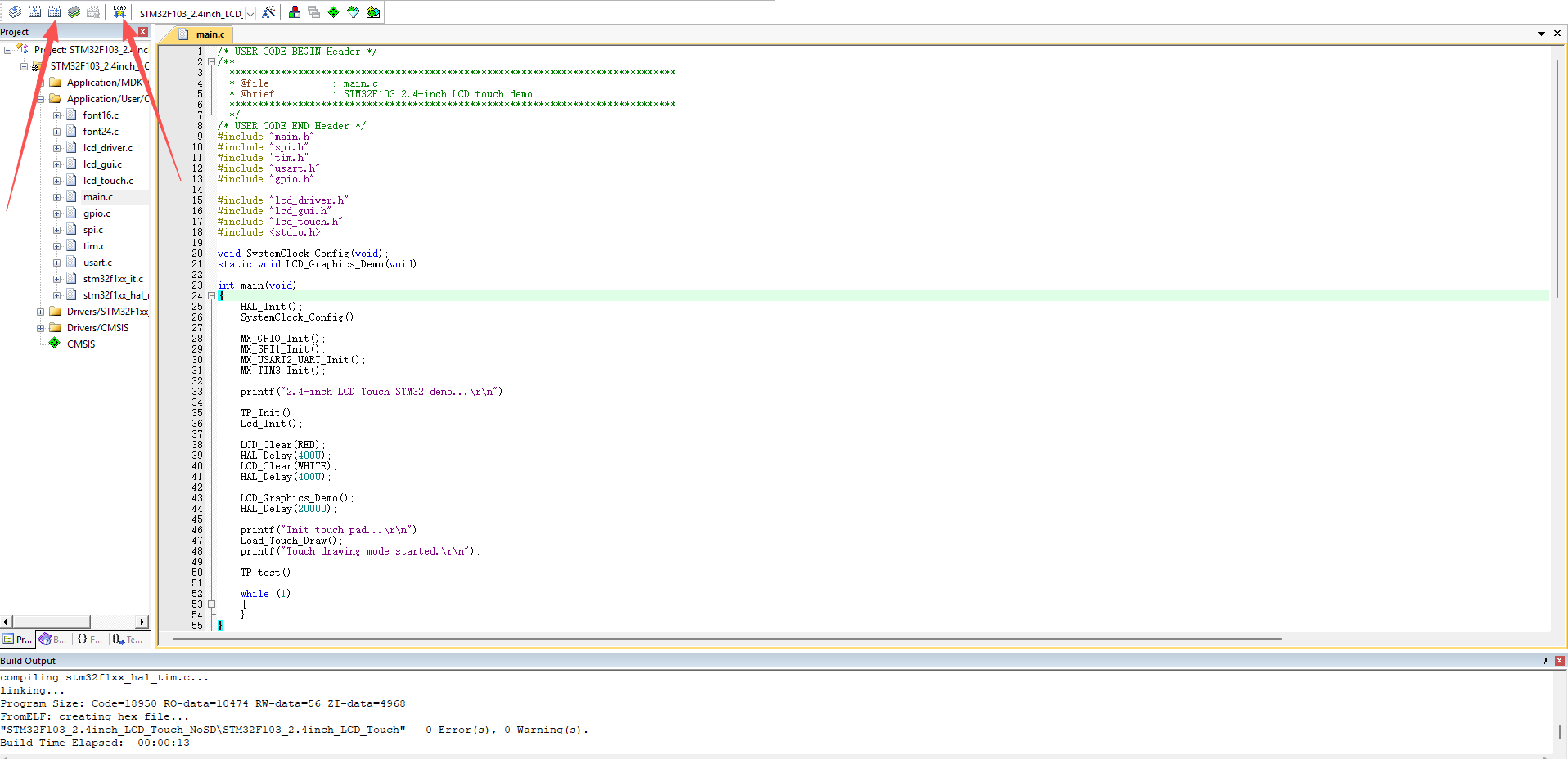Switch to the Books panel tab
This screenshot has width=1568, height=759.
point(53,640)
